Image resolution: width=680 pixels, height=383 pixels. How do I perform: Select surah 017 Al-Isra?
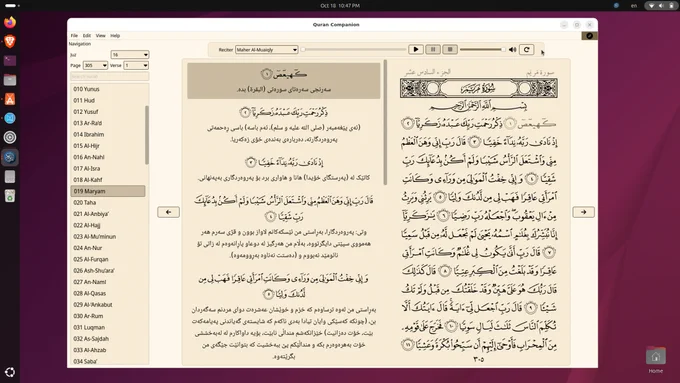click(x=108, y=168)
